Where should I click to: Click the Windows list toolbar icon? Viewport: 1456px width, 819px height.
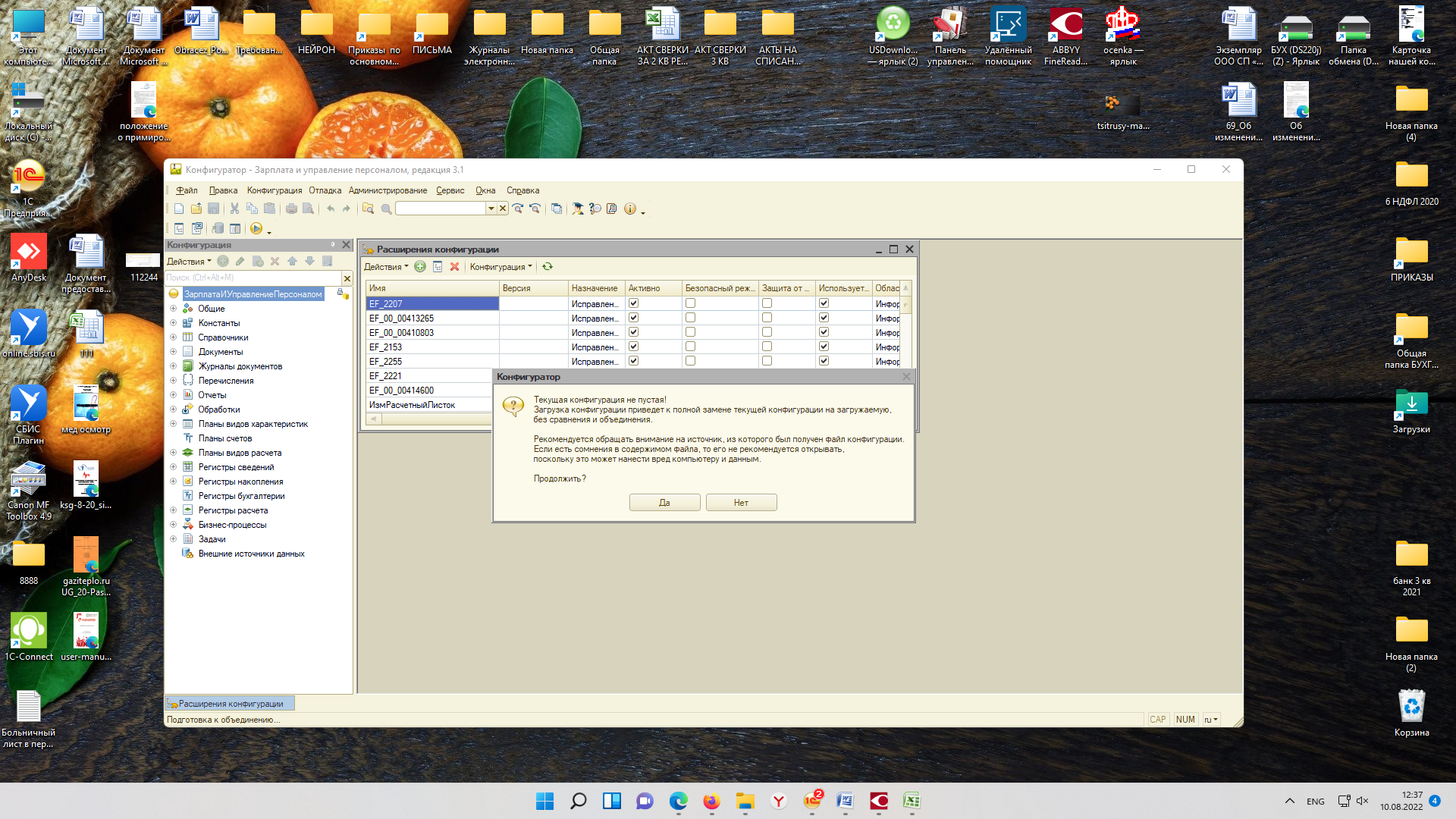click(x=557, y=209)
